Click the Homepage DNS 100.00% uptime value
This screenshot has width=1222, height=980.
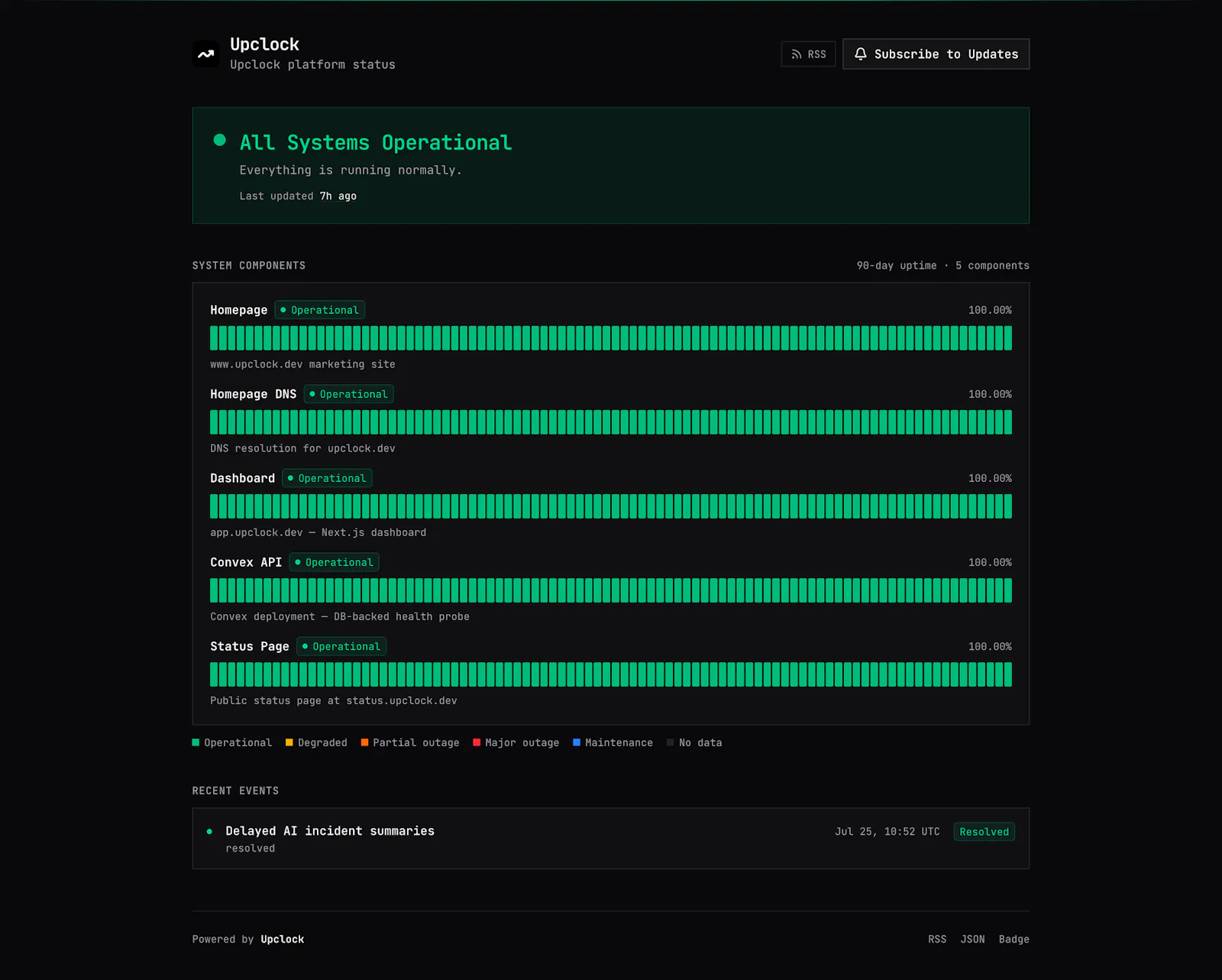coord(990,394)
